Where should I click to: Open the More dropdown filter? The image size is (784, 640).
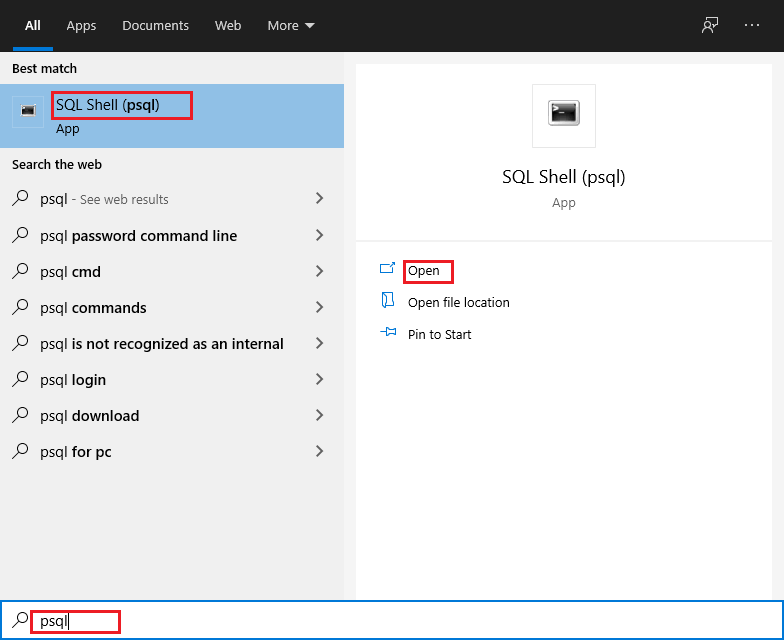tap(290, 26)
